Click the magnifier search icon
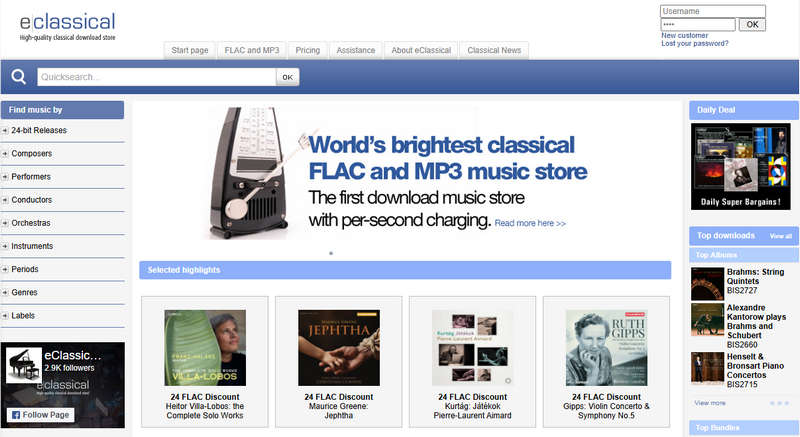 (x=18, y=76)
